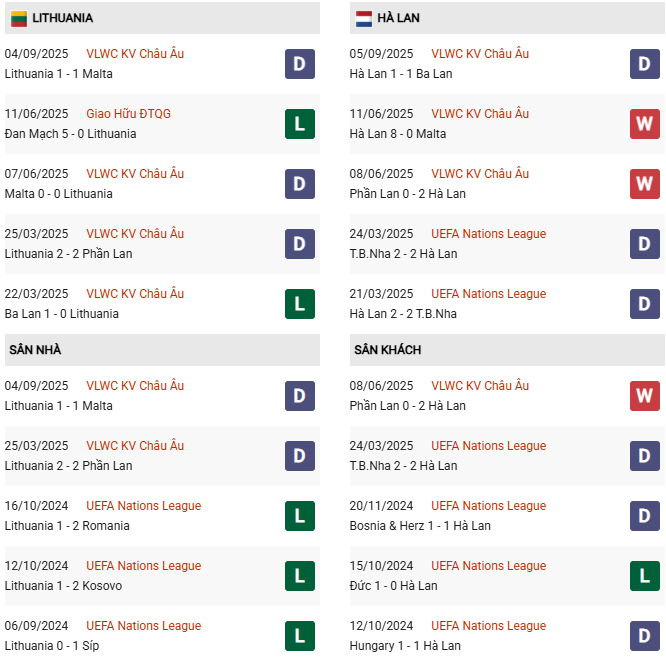Click the LITHUANIA team header
The width and height of the screenshot is (666, 658).
pos(62,18)
